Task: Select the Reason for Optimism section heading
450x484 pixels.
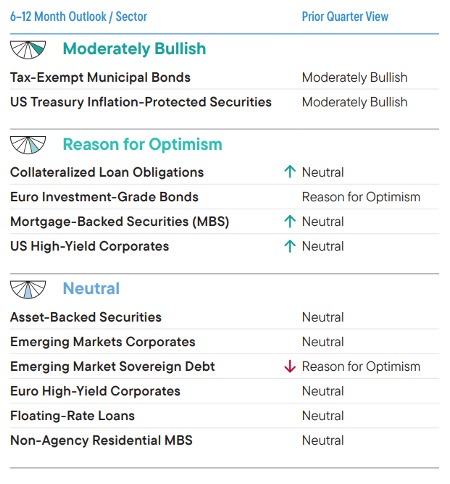Action: [x=143, y=144]
